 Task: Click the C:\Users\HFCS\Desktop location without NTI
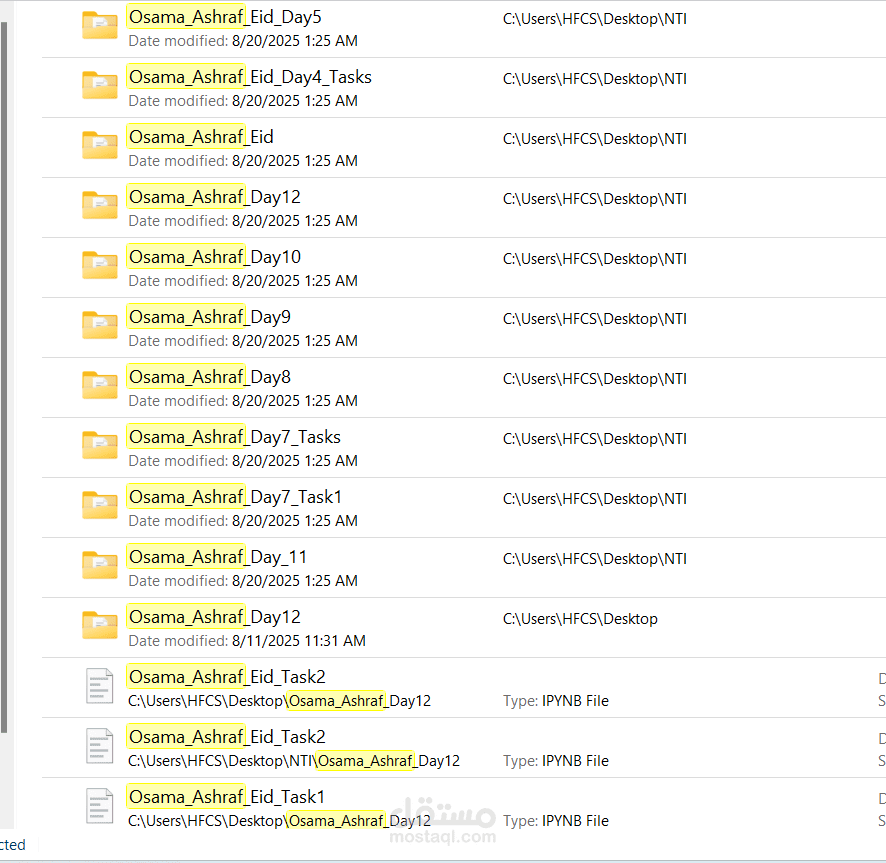[x=580, y=619]
